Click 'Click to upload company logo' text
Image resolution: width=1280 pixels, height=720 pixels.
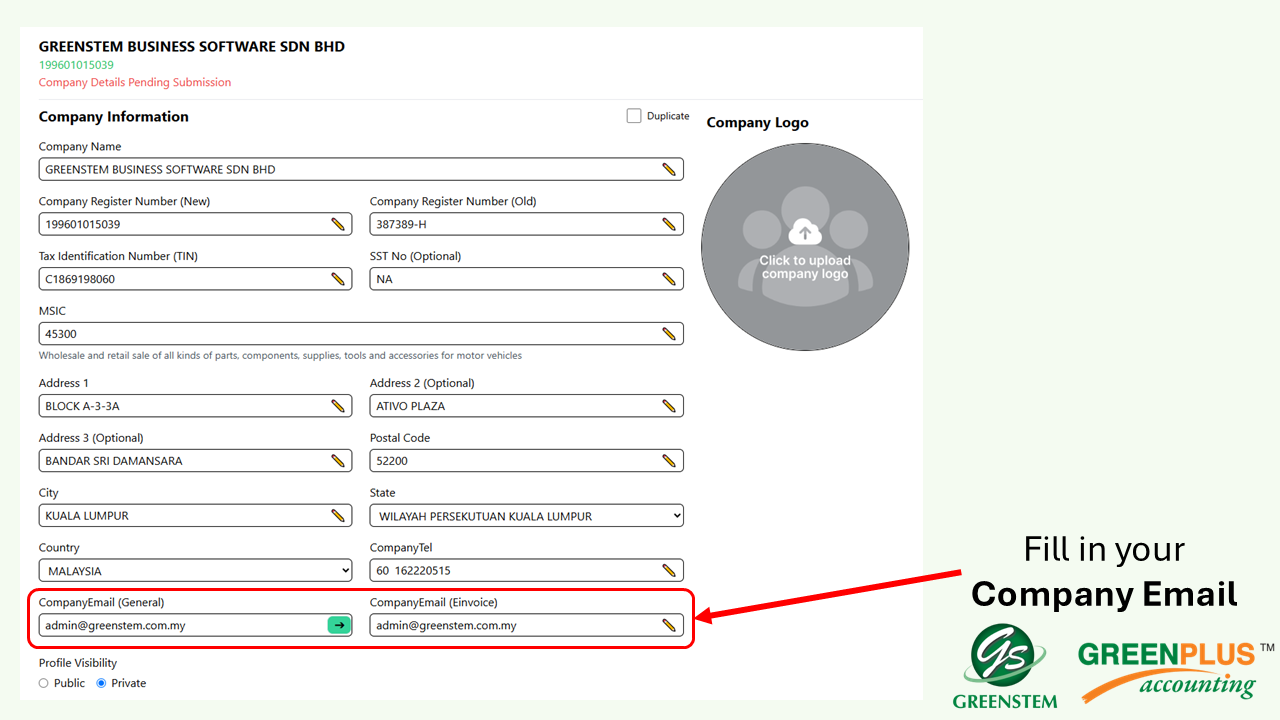point(805,267)
